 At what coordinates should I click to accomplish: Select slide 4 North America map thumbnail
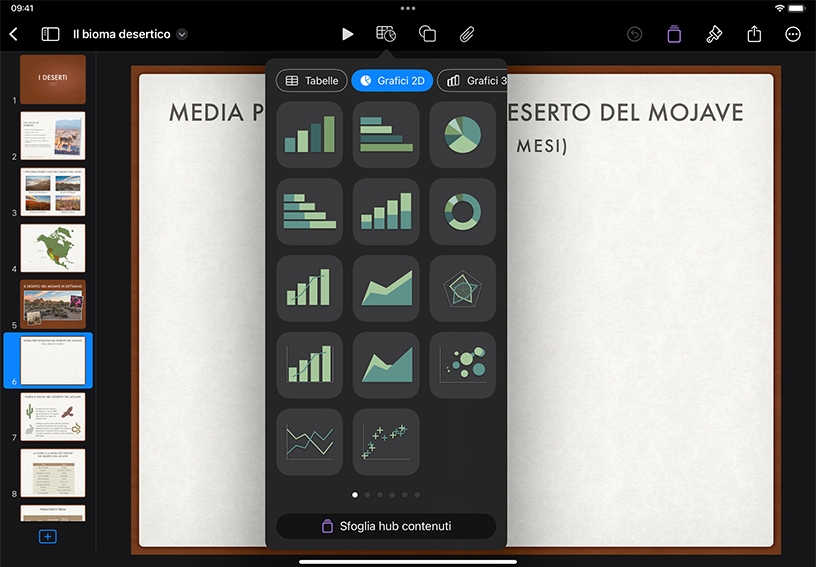pos(53,248)
